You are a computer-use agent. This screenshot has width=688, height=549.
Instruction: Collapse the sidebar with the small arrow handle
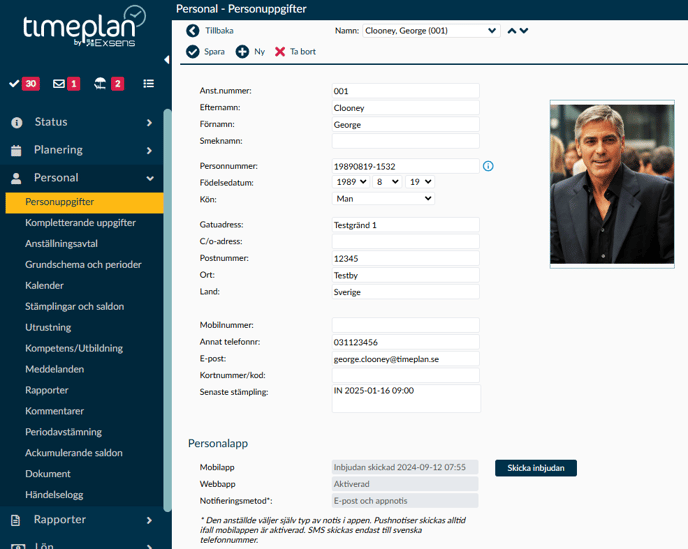[167, 60]
